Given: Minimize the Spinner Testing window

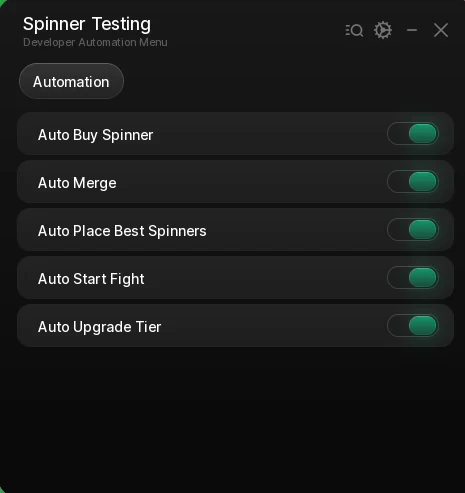Looking at the screenshot, I should (x=412, y=30).
